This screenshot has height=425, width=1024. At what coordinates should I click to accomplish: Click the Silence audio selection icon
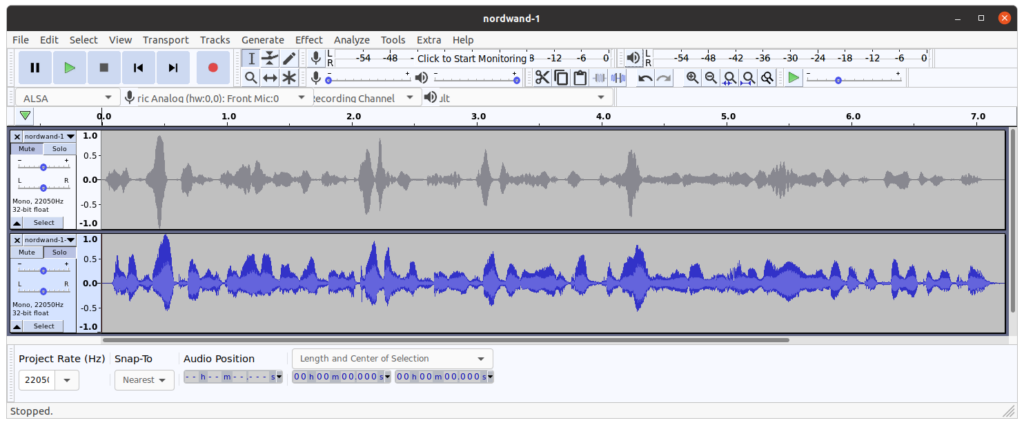click(x=617, y=78)
